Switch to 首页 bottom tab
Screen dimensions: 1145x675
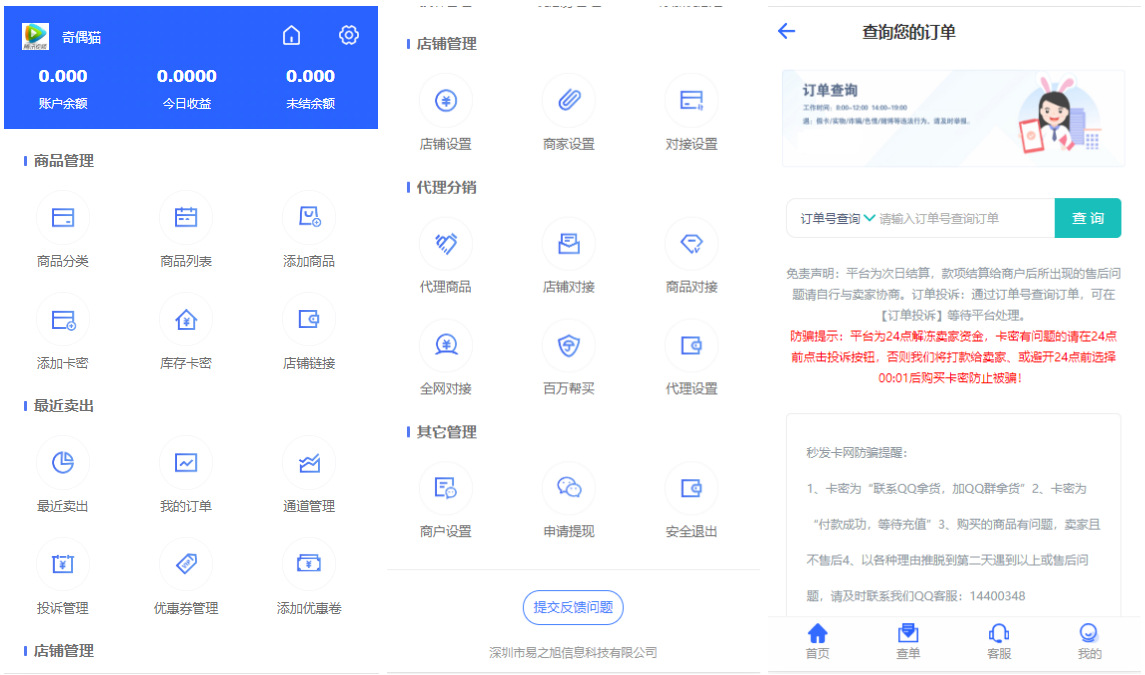[x=818, y=641]
